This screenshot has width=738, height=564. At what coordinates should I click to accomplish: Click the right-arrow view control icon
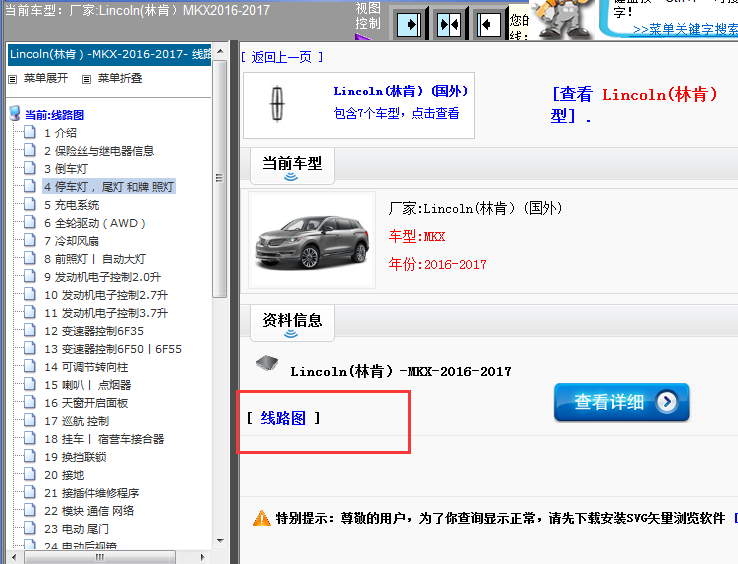click(409, 24)
